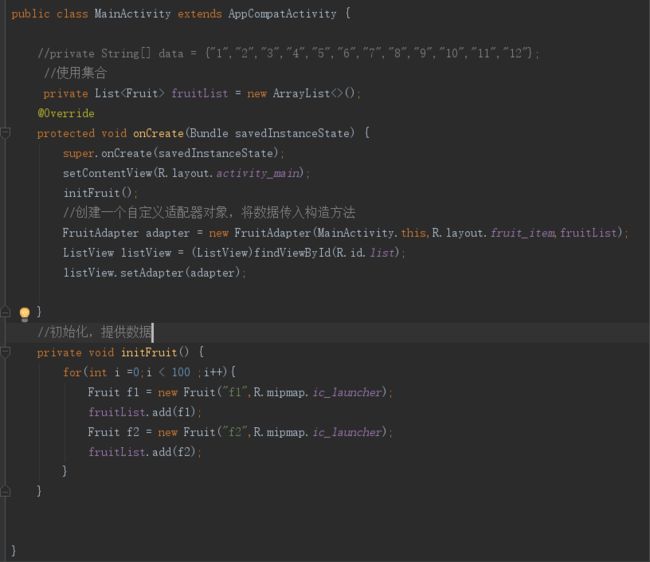Click the findViewById call text
The height and width of the screenshot is (562, 650).
pos(292,253)
